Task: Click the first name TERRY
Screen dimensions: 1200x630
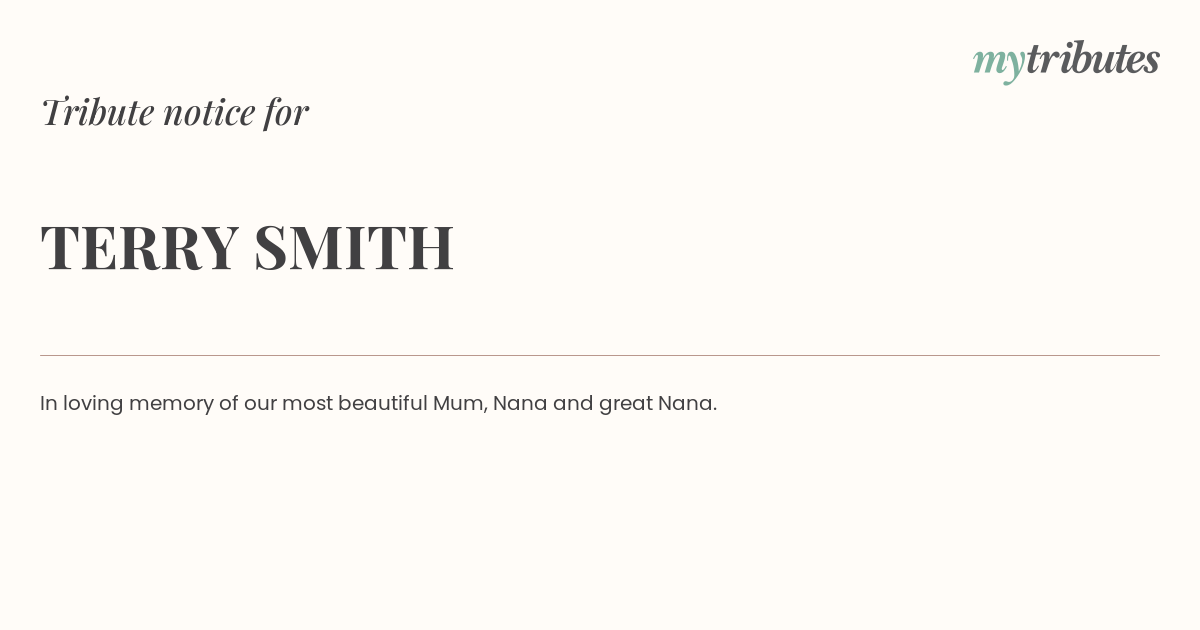Action: click(x=139, y=247)
